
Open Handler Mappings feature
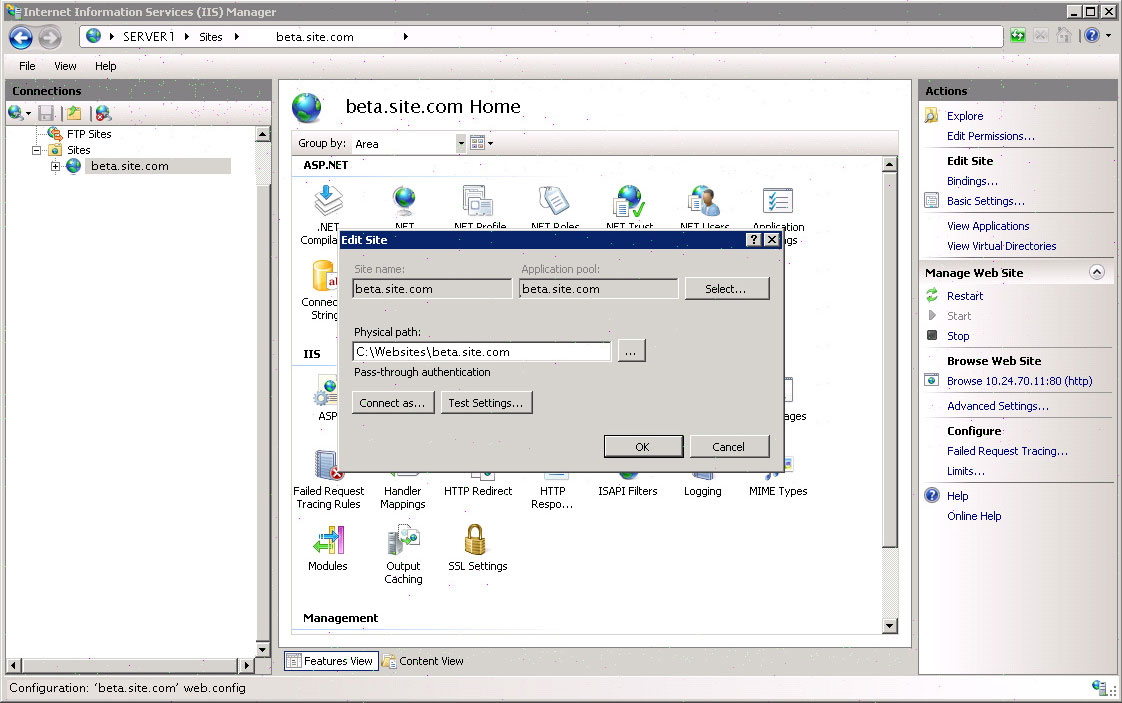(x=403, y=497)
